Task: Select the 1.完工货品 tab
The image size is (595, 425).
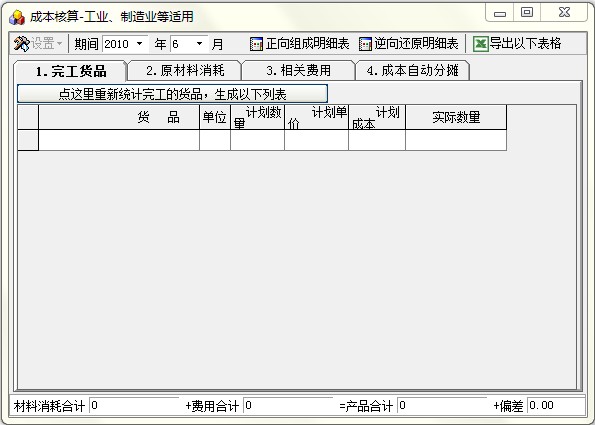Action: pyautogui.click(x=71, y=71)
